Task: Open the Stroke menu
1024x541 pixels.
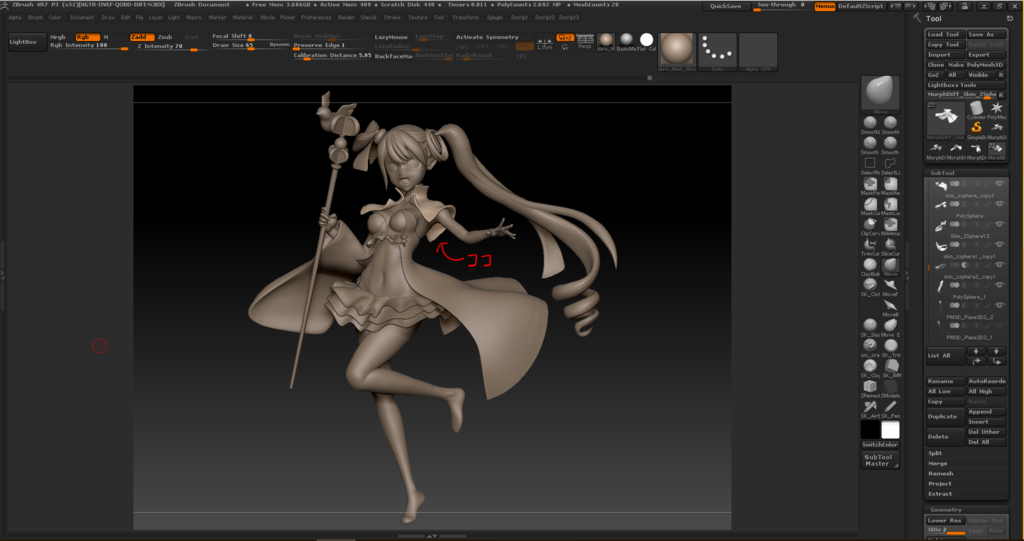Action: (392, 18)
